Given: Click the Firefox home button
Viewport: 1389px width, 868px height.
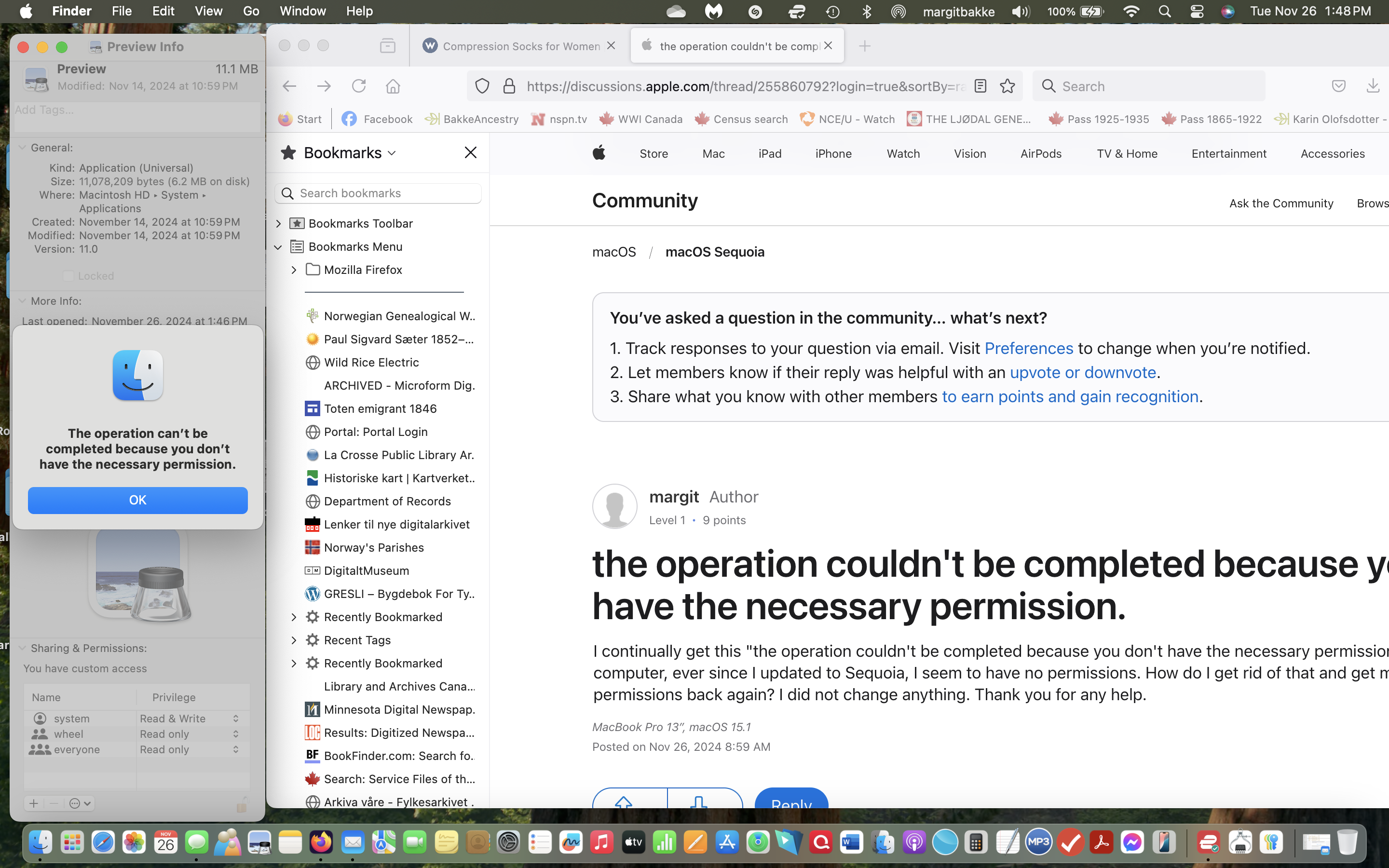Looking at the screenshot, I should [x=393, y=85].
